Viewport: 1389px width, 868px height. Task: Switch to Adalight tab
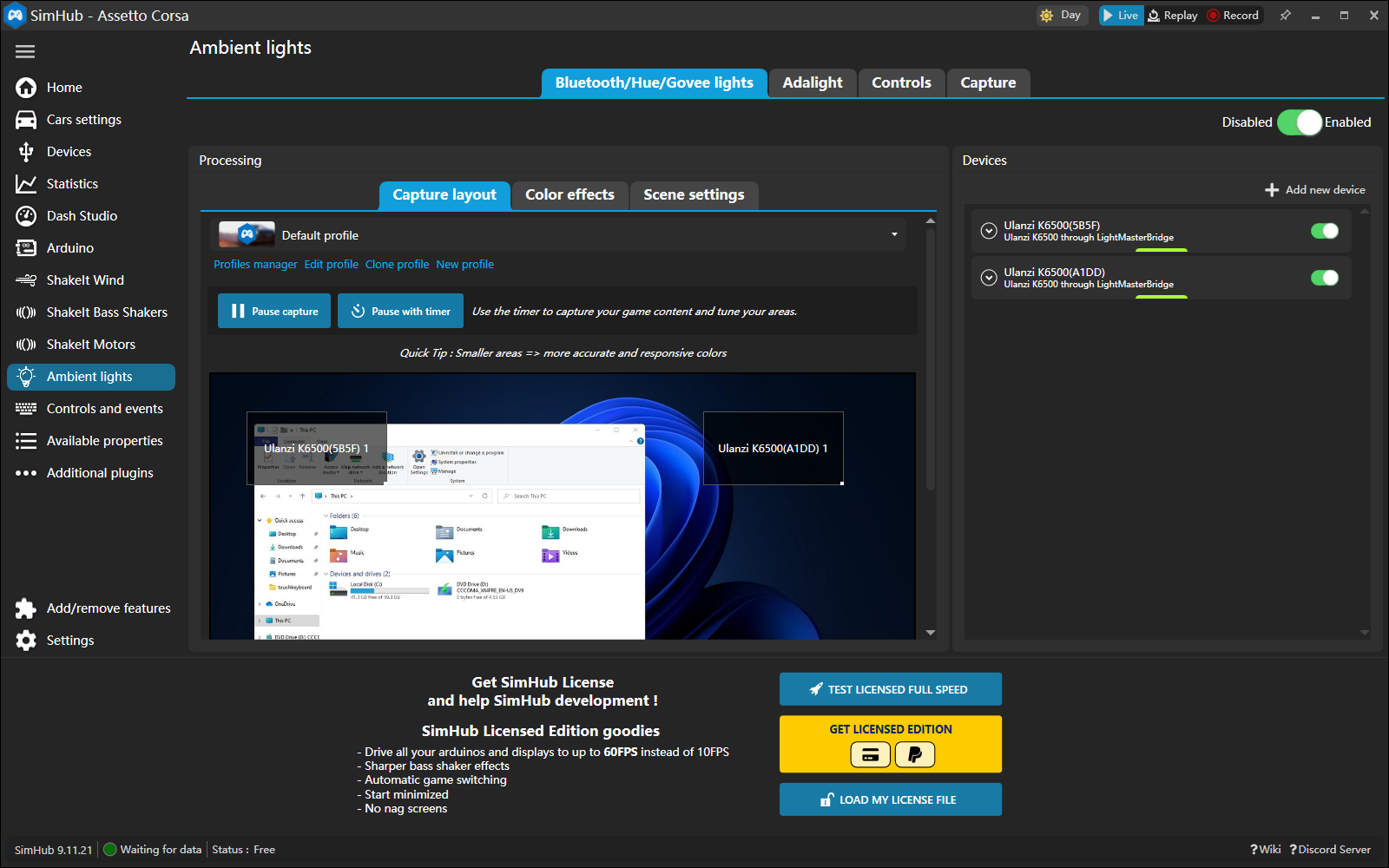tap(813, 83)
